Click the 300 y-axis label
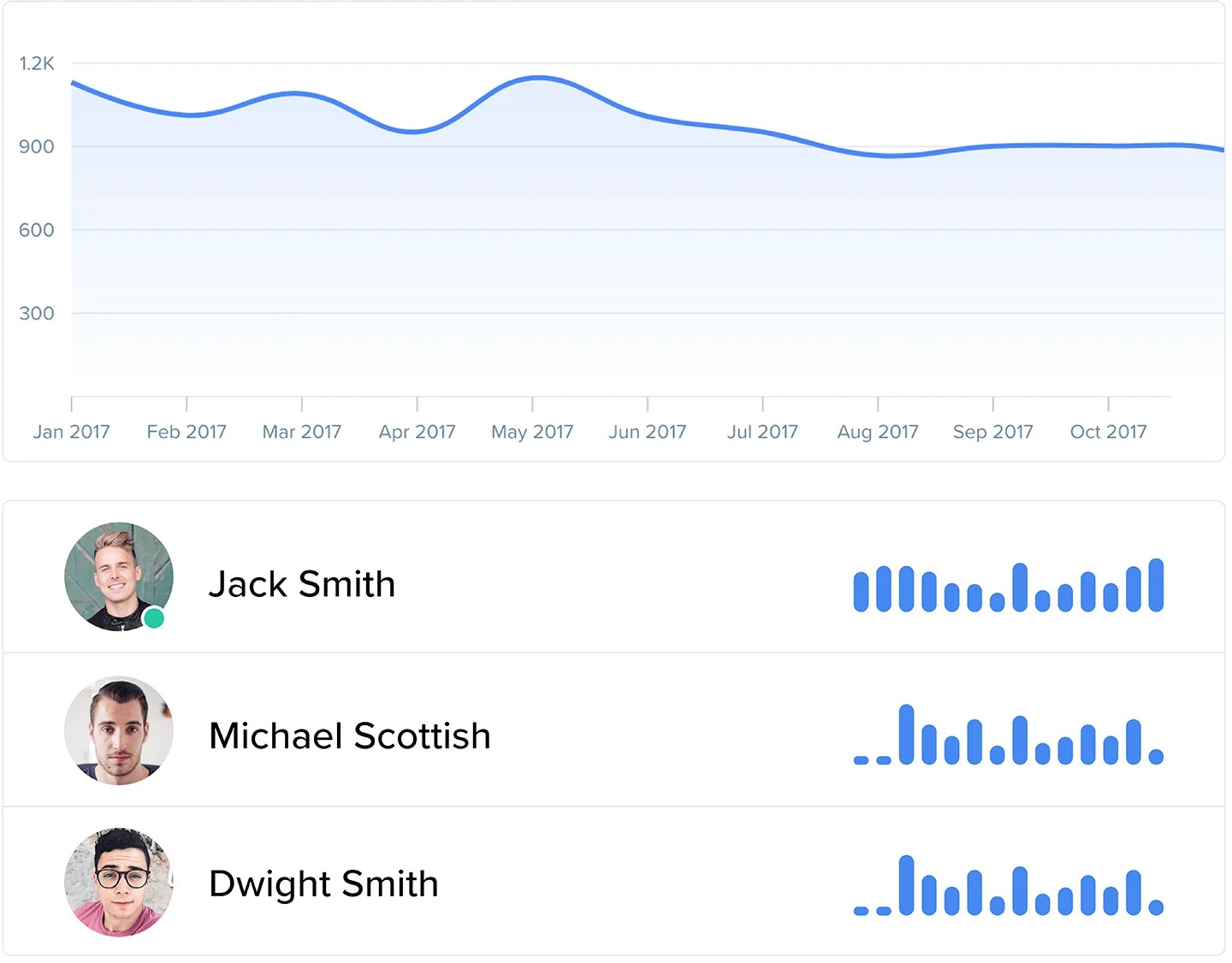The image size is (1232, 963). [x=37, y=314]
